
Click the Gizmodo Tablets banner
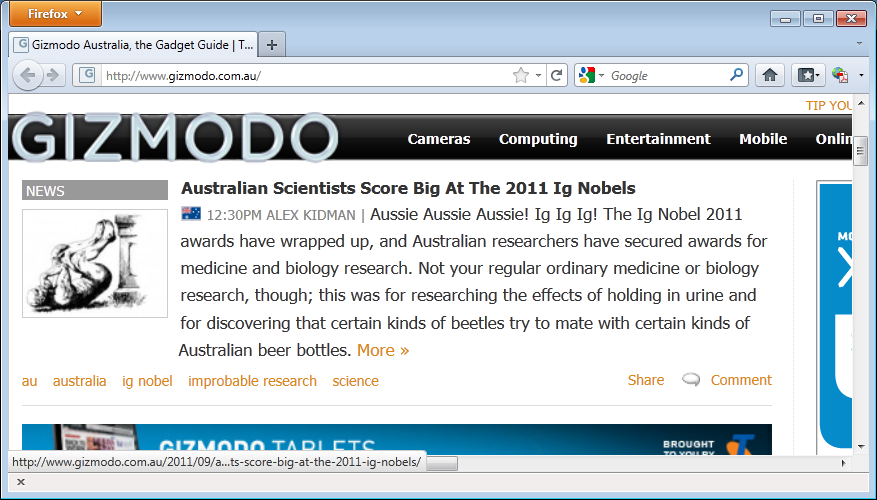[397, 439]
